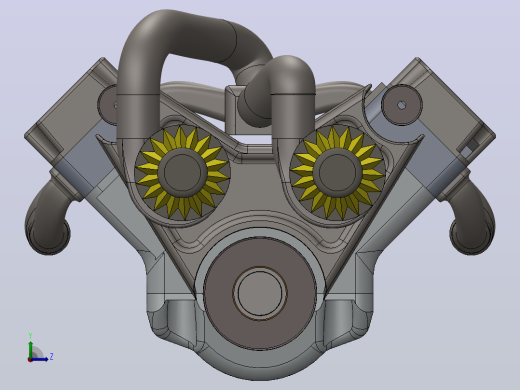This screenshot has width=520, height=390.
Task: Click the green Y axis label
Action: coord(30,335)
